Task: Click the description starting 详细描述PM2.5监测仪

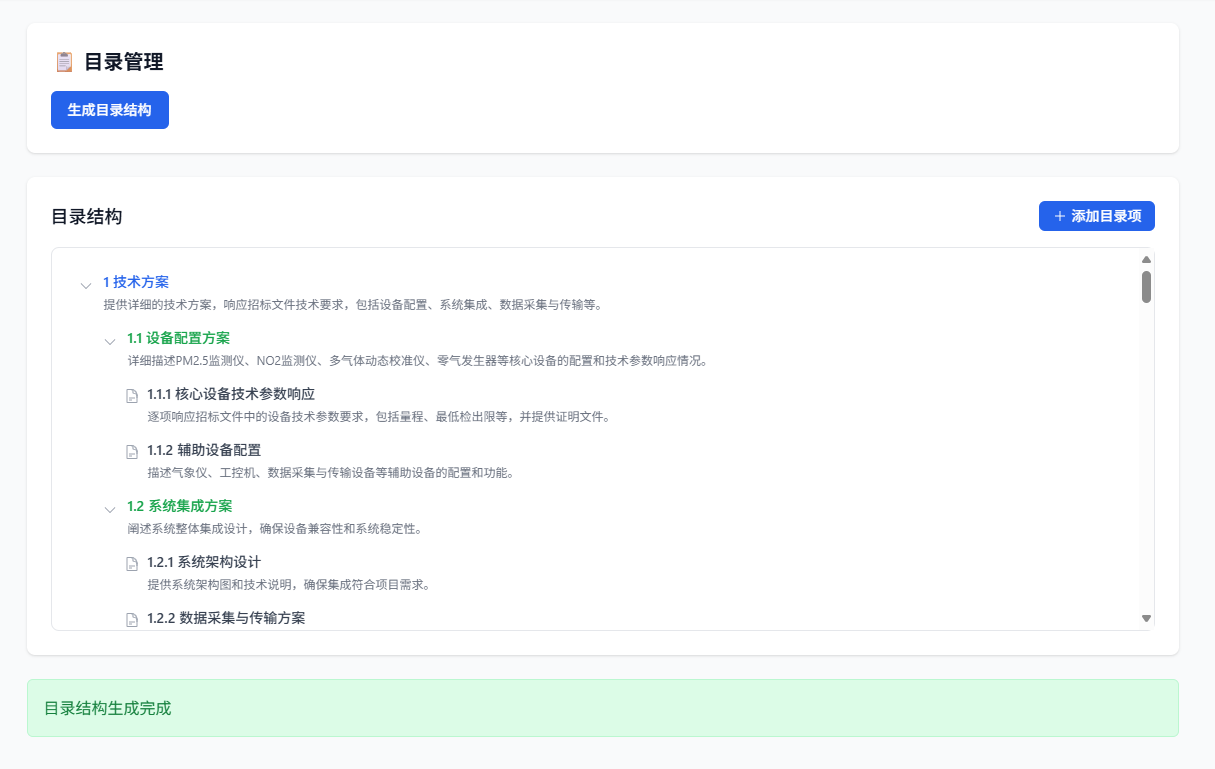Action: [417, 361]
